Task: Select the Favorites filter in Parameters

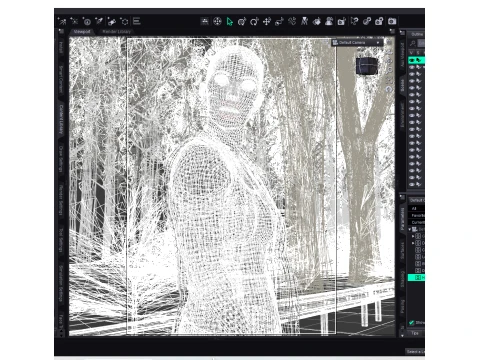Action: 417,215
